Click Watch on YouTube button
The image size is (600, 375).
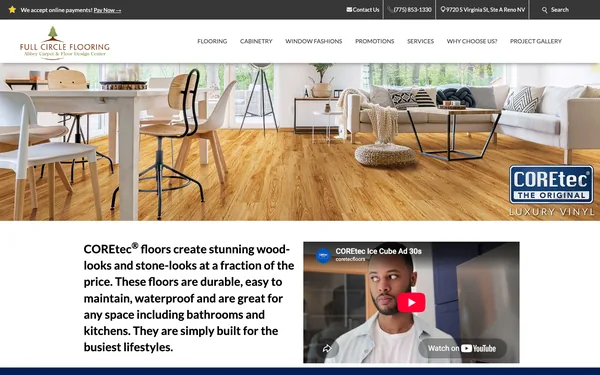(x=462, y=348)
